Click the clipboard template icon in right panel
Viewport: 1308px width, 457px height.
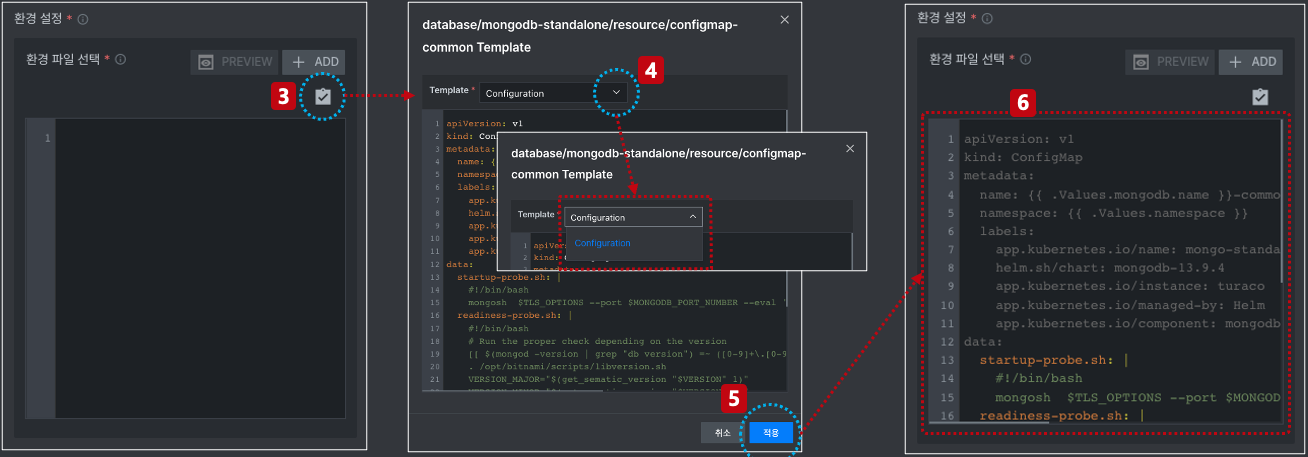click(x=1260, y=96)
